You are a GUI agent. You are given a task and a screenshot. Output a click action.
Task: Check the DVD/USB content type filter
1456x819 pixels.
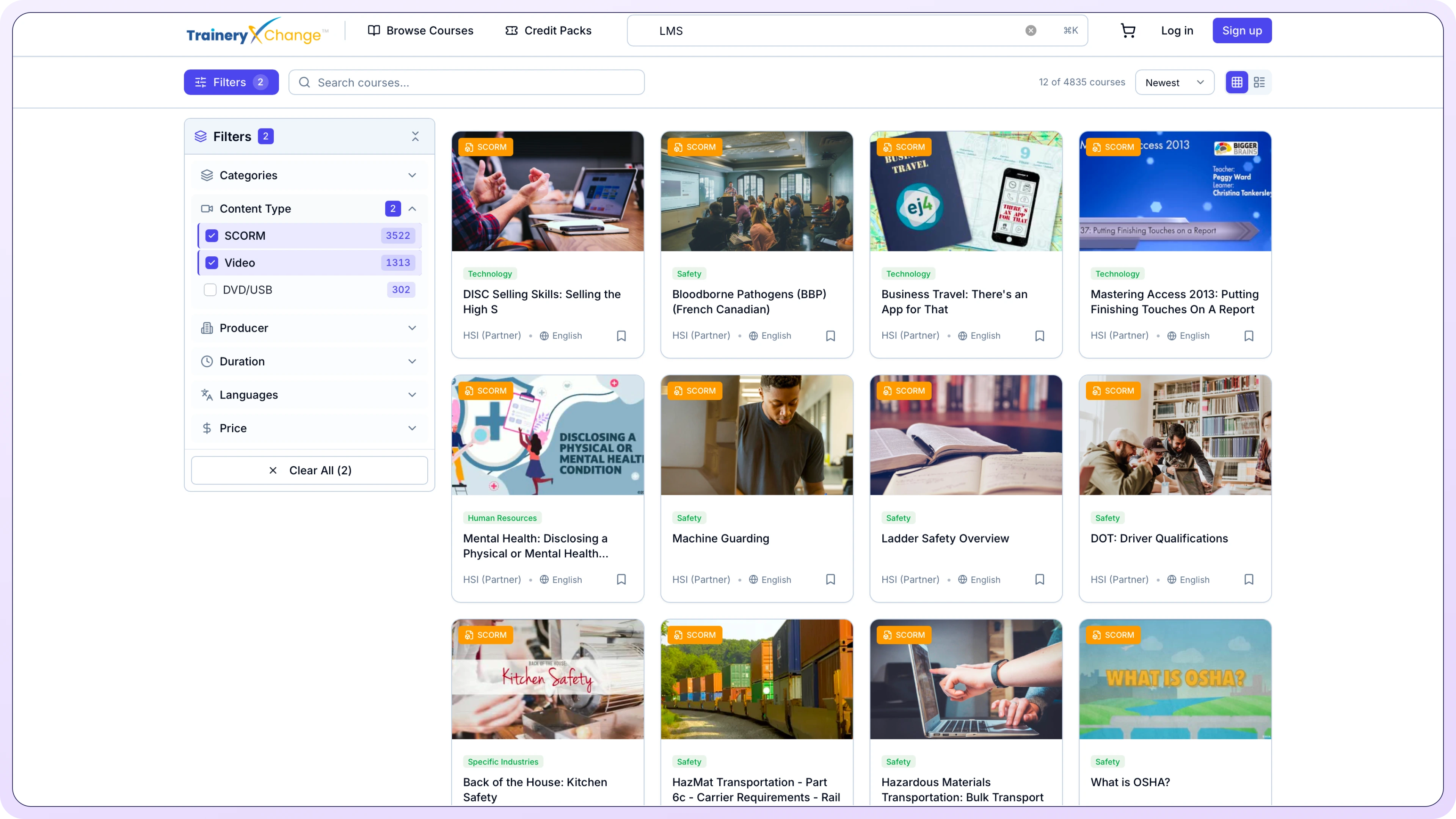pyautogui.click(x=210, y=289)
